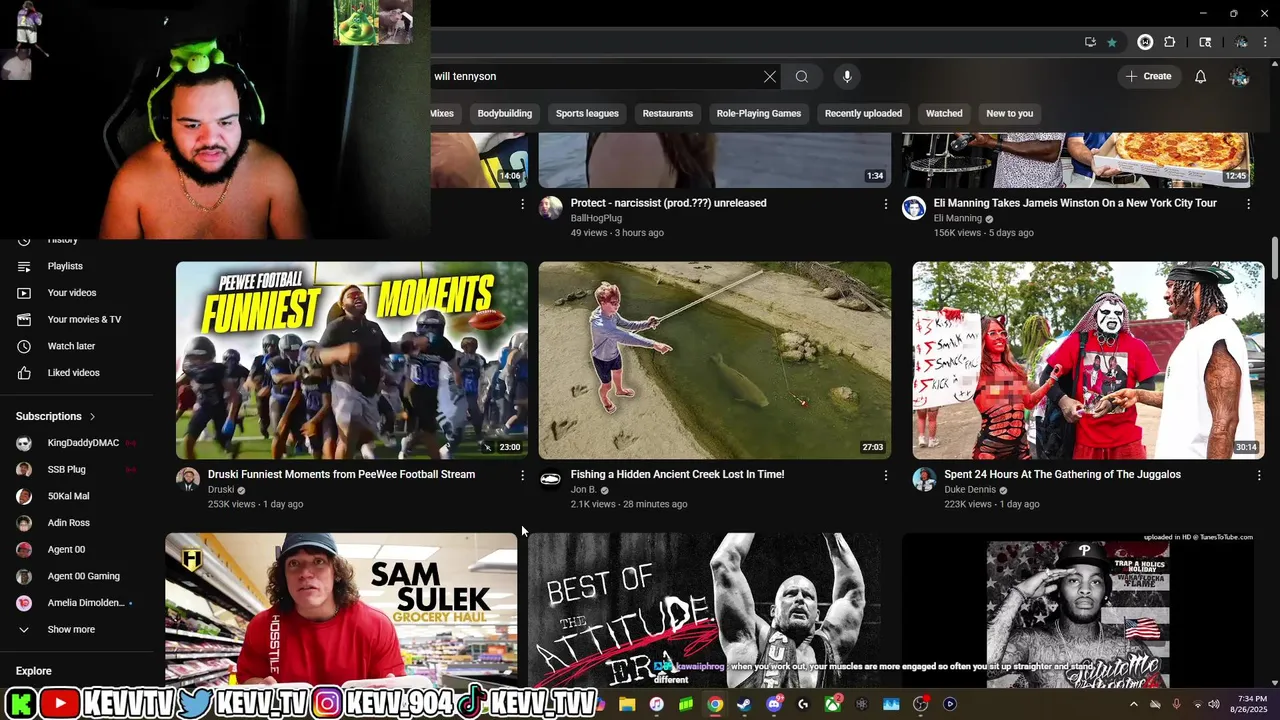
Task: Select the Watched filter chip
Action: click(944, 113)
